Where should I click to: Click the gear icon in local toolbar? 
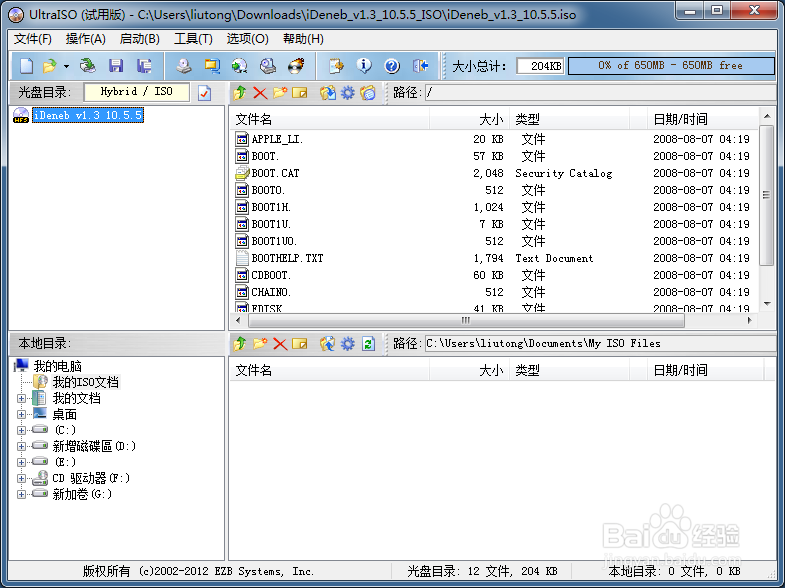pos(347,344)
